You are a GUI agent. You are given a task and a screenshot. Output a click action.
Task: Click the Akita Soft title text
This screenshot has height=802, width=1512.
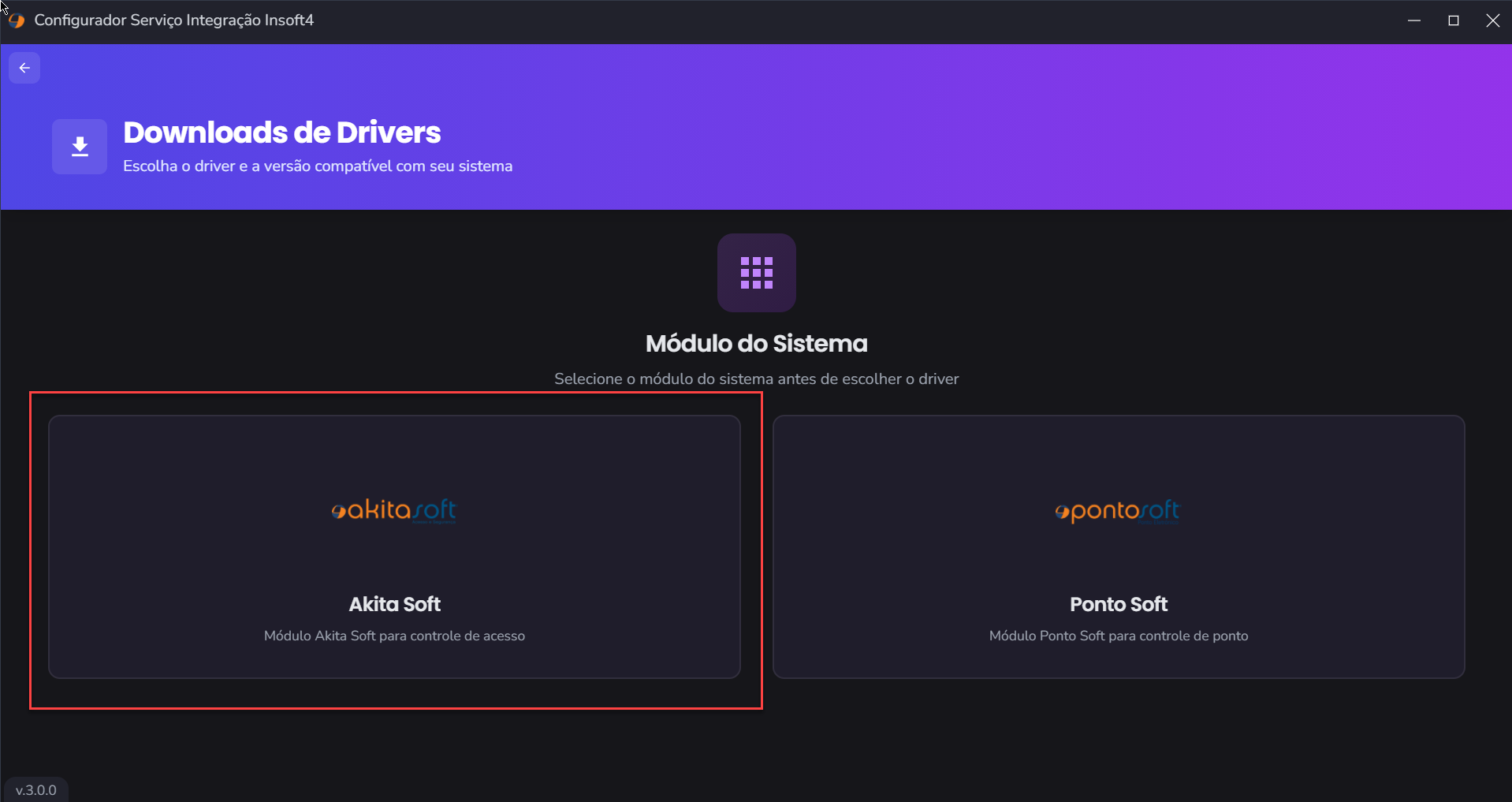[x=394, y=604]
